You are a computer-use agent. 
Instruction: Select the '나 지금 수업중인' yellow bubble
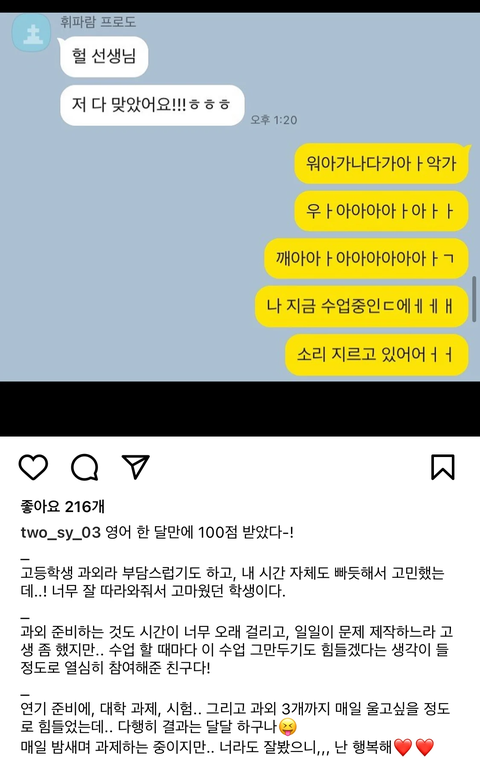362,306
